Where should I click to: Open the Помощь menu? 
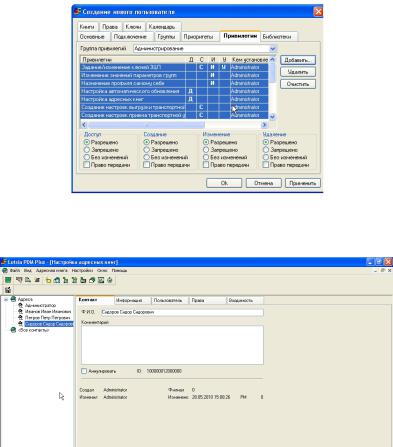(x=119, y=271)
